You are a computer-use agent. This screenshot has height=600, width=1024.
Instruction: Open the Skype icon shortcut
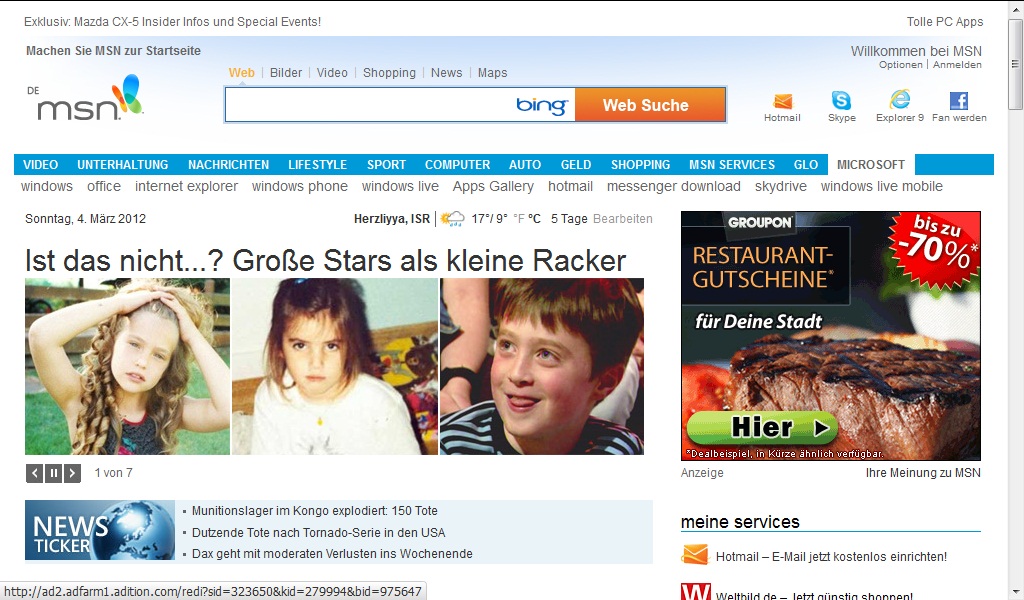click(841, 101)
